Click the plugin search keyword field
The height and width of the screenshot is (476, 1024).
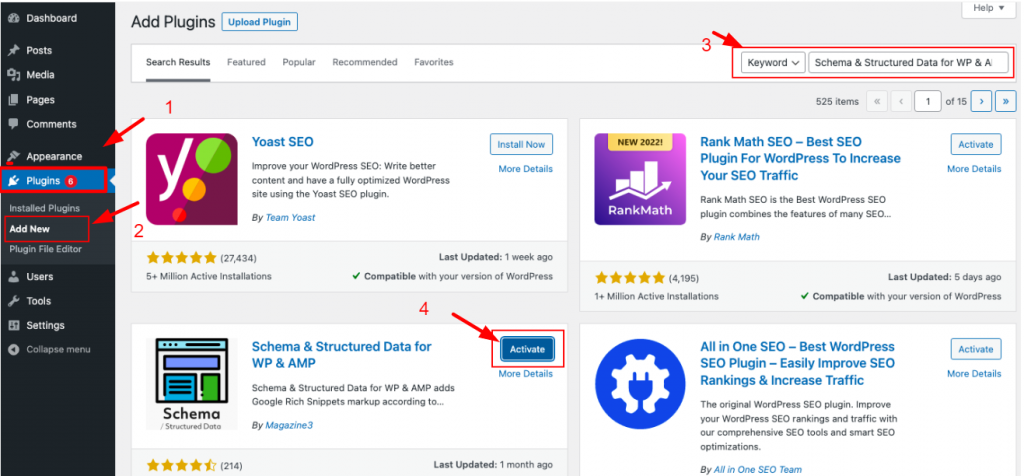click(x=908, y=63)
